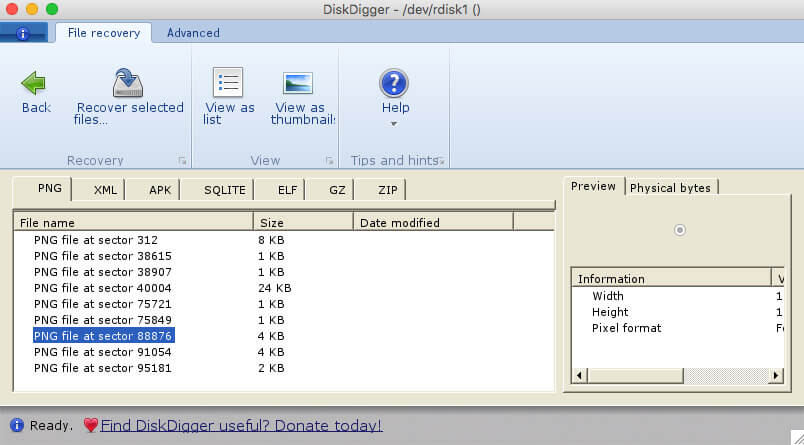Select PNG file at sector 40004

(103, 288)
